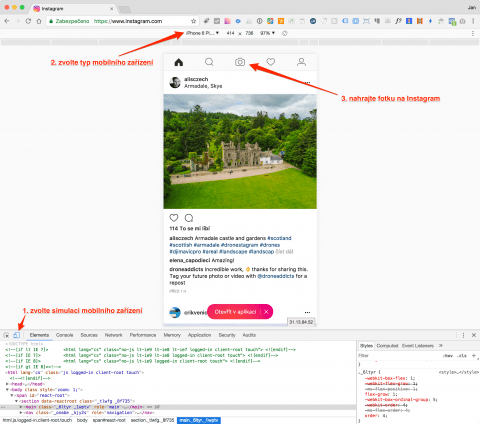Screen dimensions: 480x424
Task: Open comment bubble under the post
Action: [189, 218]
